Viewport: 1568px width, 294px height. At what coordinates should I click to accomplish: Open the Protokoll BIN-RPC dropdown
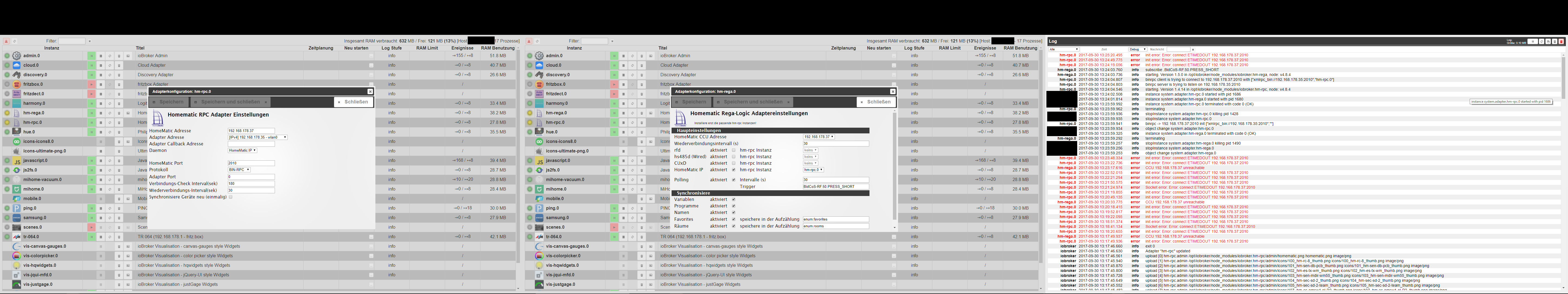tap(239, 170)
